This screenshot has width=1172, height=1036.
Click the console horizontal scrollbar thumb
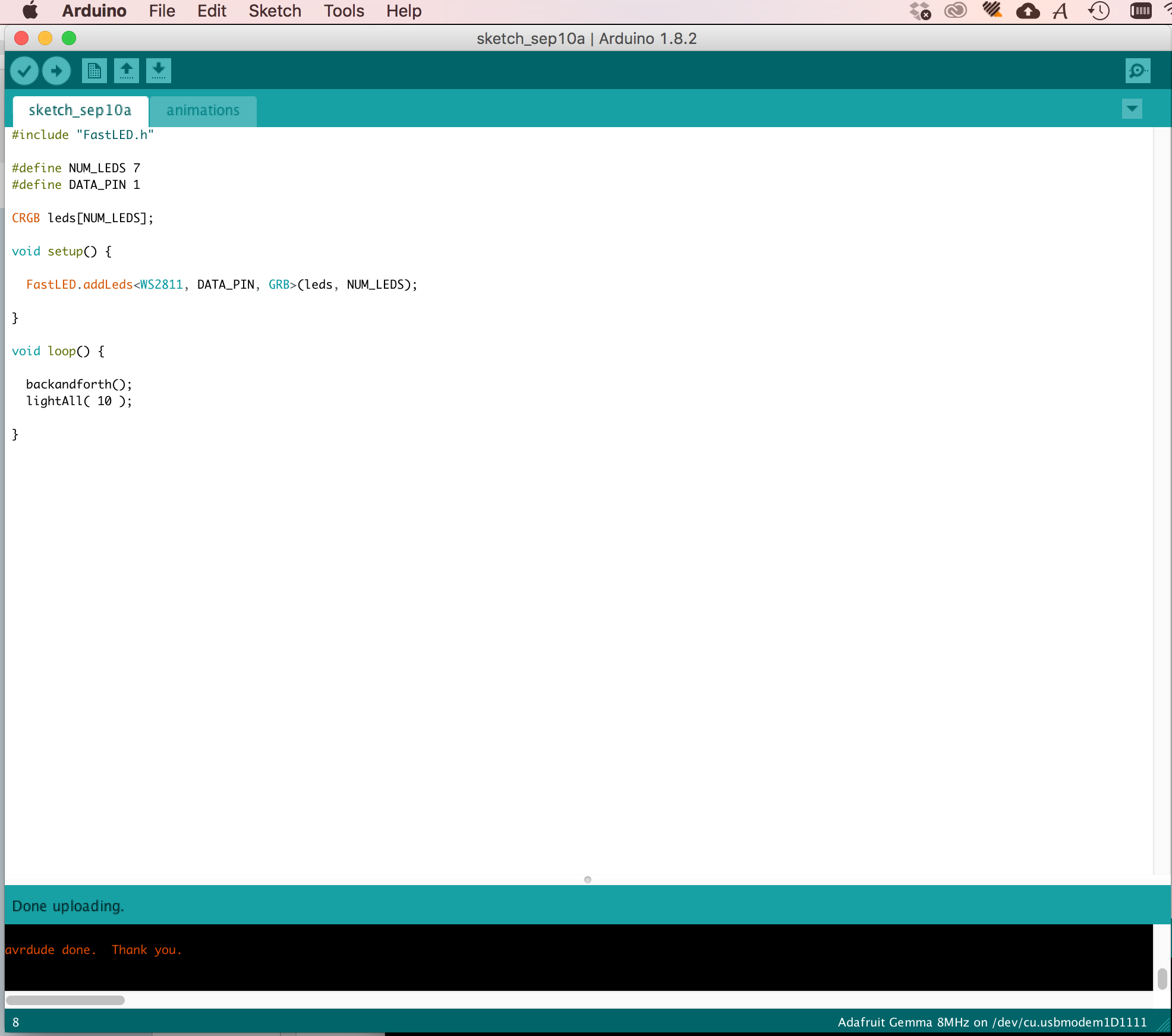click(65, 1000)
